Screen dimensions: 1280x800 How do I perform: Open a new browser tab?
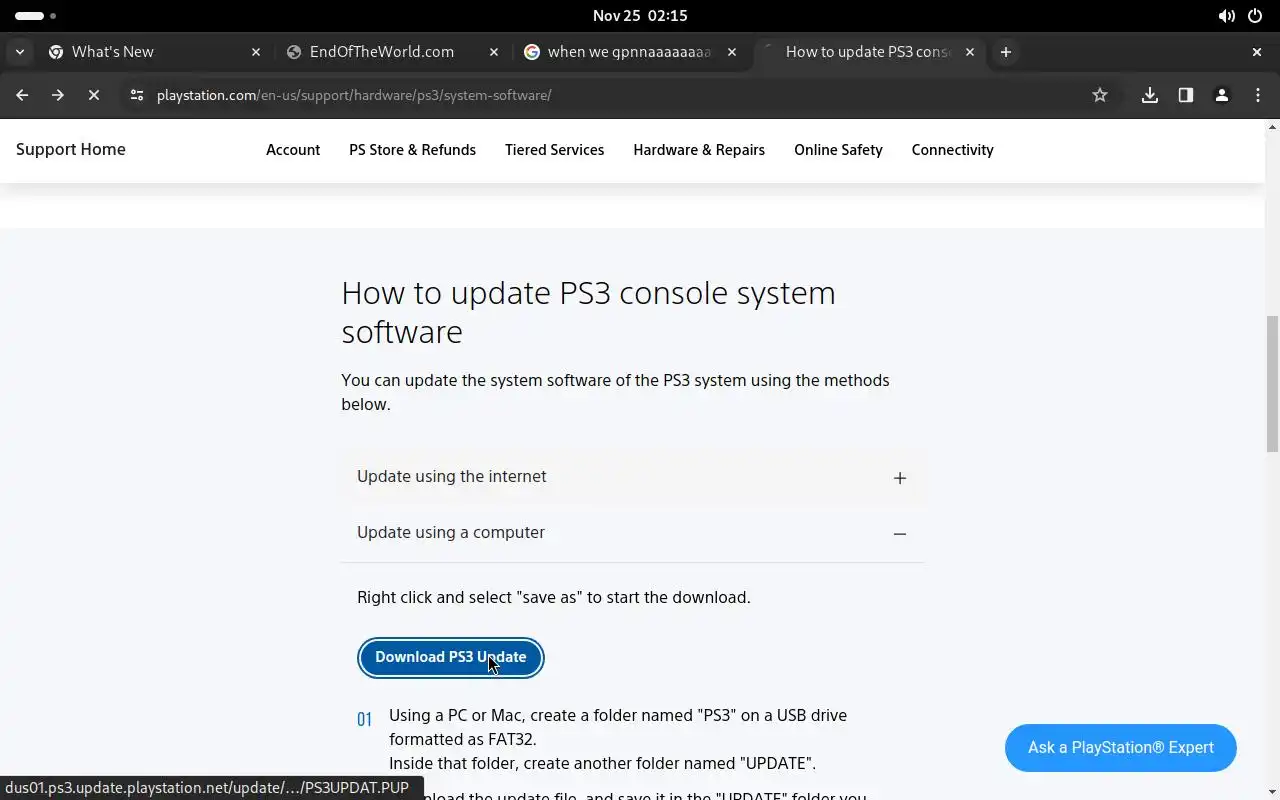[1006, 52]
